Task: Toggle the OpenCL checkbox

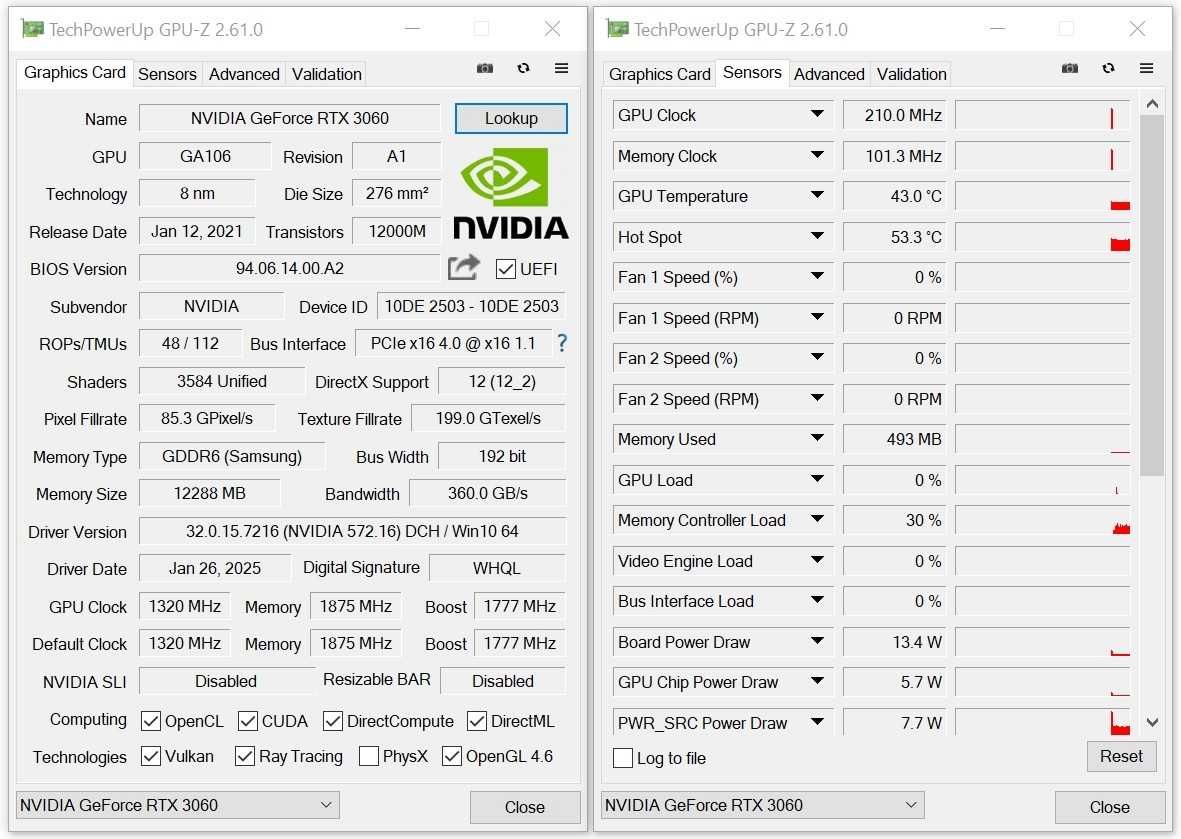Action: (151, 722)
